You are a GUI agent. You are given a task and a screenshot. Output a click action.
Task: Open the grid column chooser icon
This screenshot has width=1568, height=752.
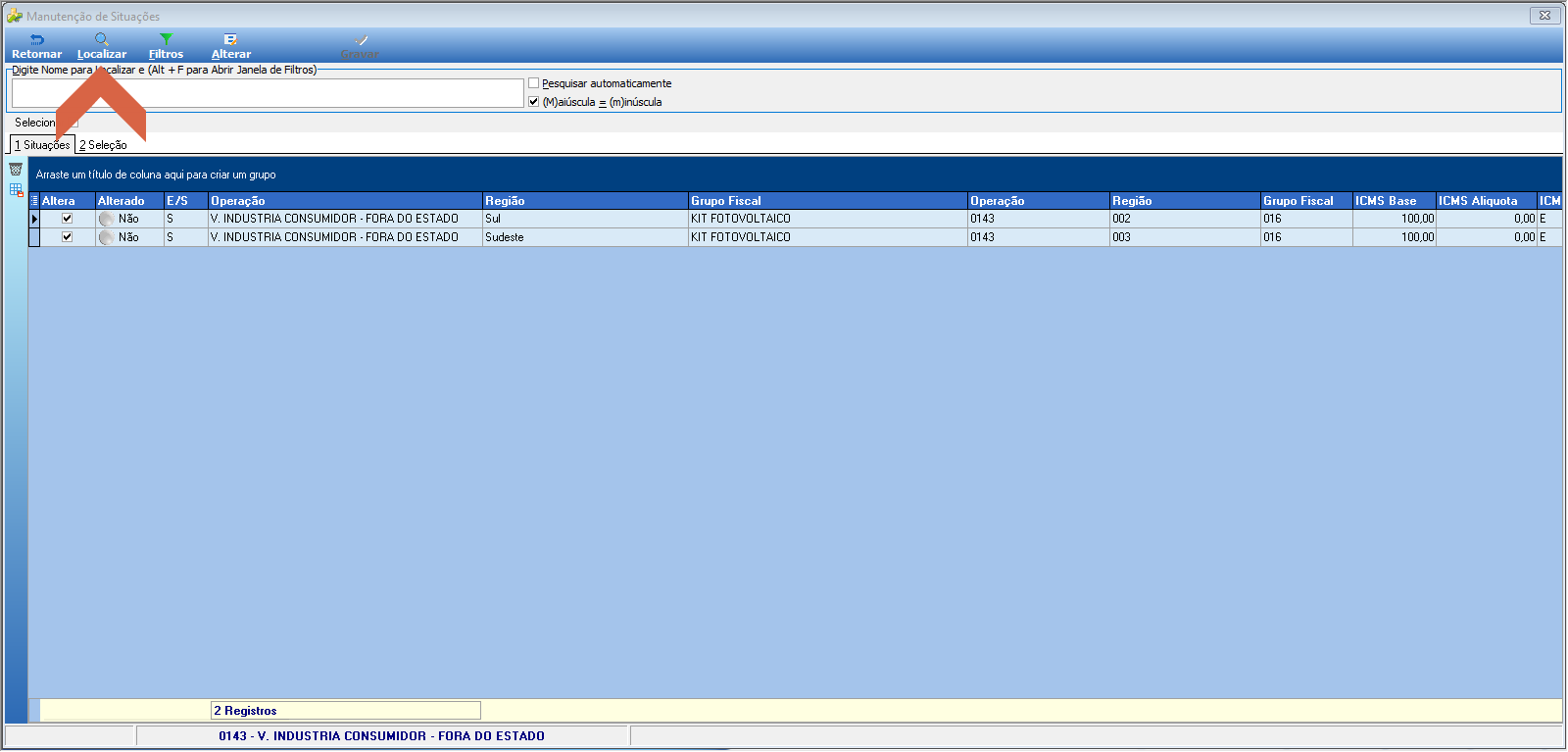34,201
